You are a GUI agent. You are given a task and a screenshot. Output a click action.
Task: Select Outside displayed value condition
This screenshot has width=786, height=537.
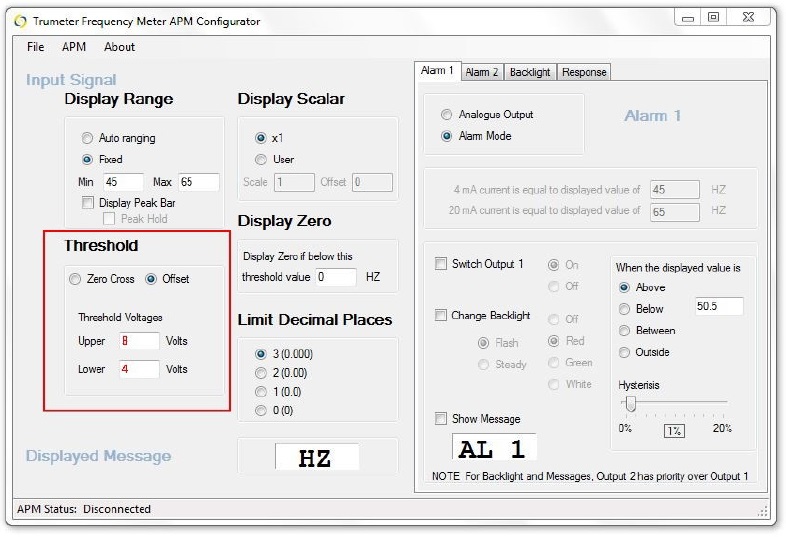[x=624, y=352]
